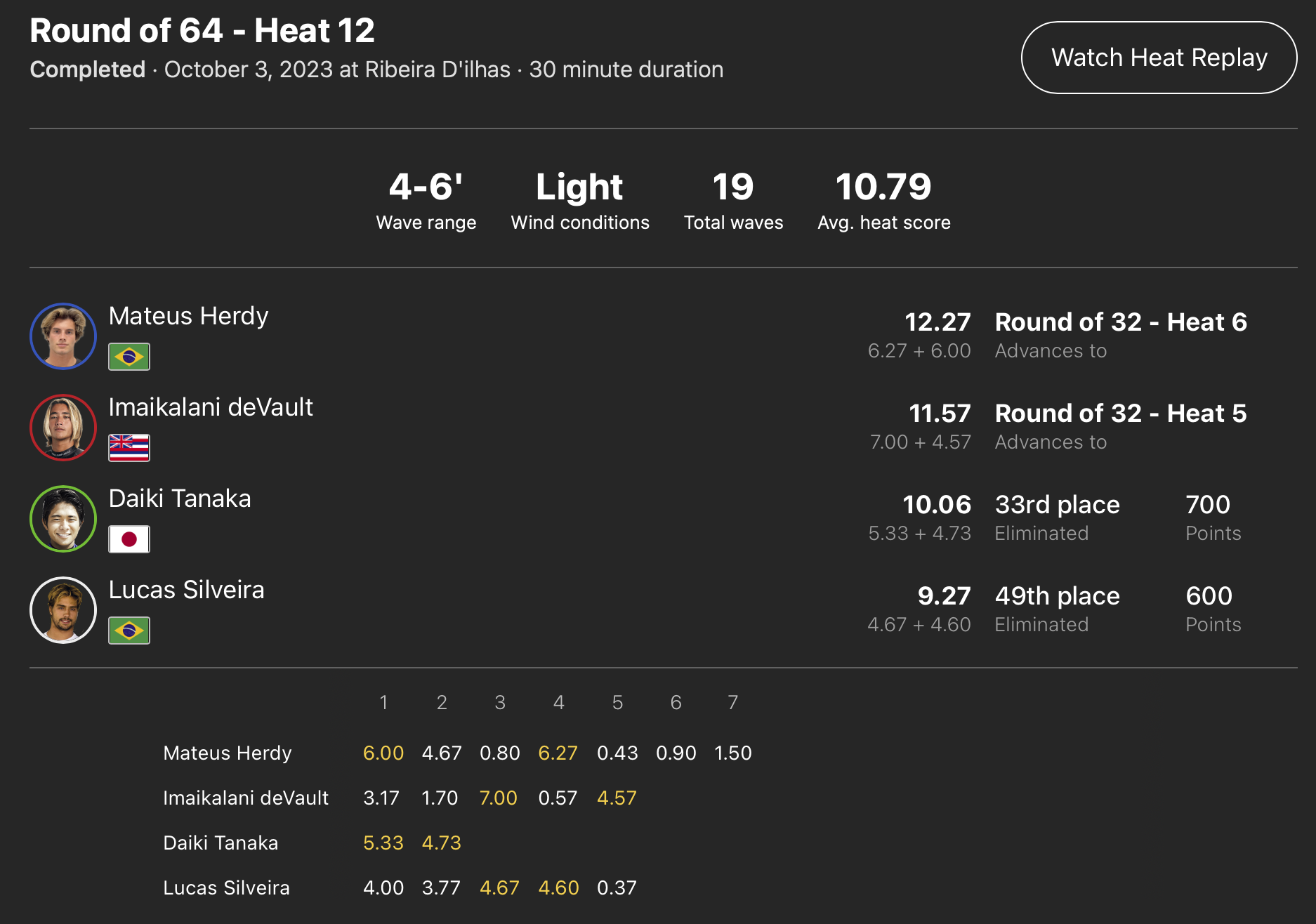Click Brazil flag icon under Lucas Silveira

129,631
